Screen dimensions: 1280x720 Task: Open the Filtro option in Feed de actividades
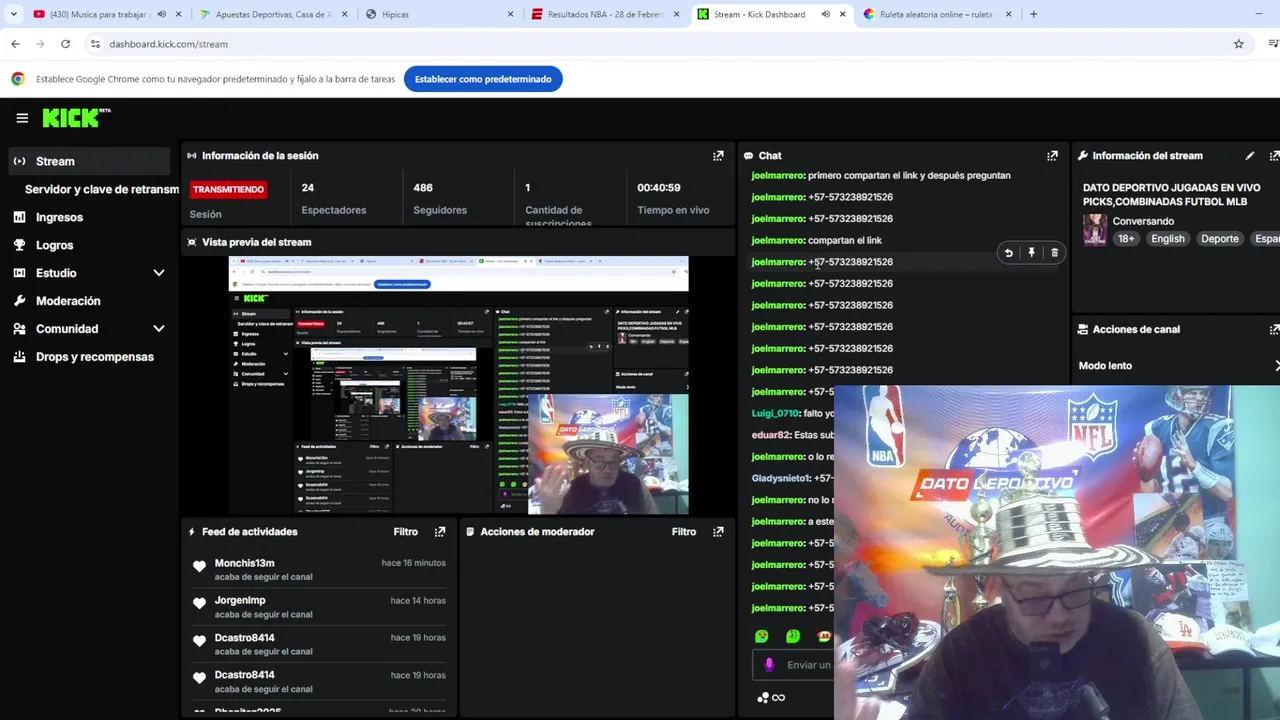(405, 532)
